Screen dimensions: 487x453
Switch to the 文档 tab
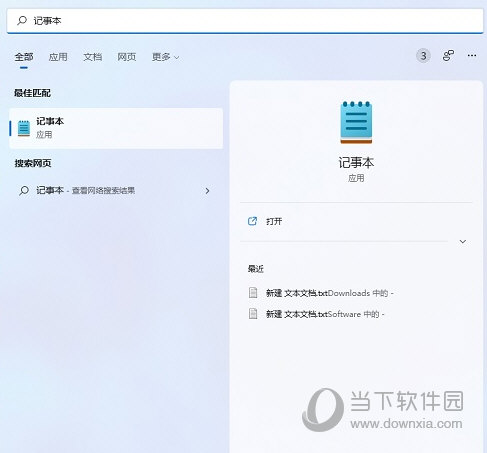[x=92, y=57]
